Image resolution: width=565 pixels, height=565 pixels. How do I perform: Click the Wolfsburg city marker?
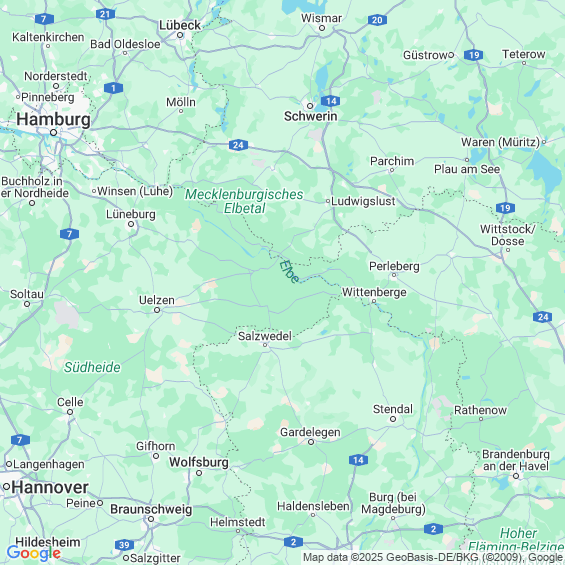point(199,473)
